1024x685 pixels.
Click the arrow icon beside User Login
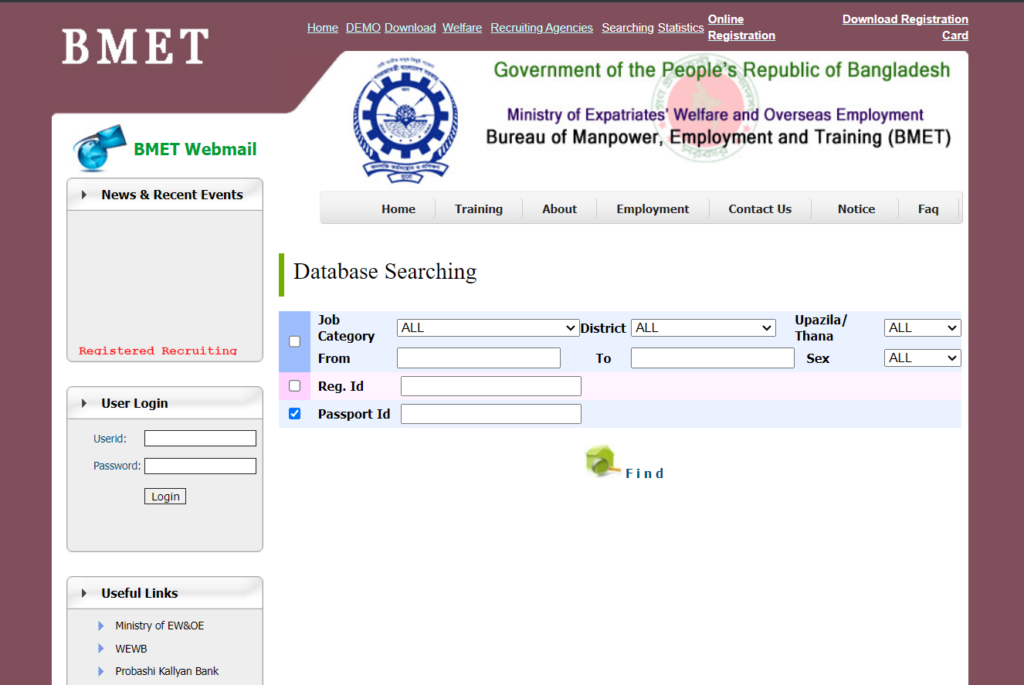[x=84, y=404]
